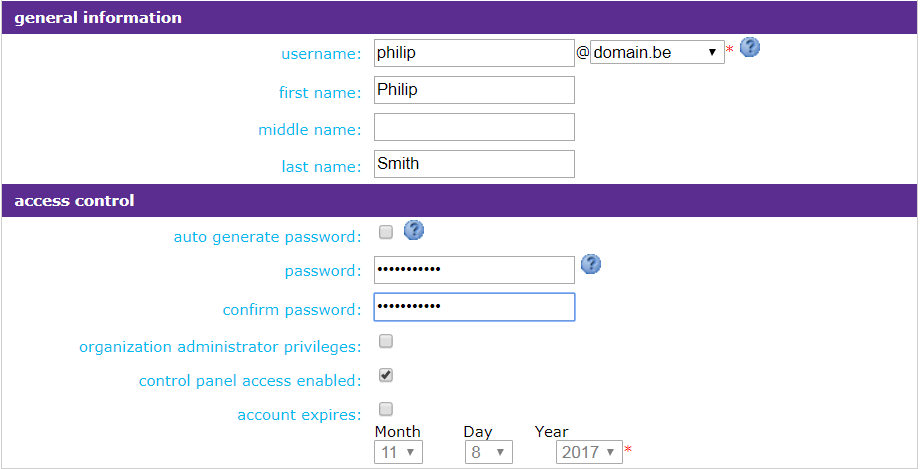
Task: Select the last name field with Smith
Action: 474,164
